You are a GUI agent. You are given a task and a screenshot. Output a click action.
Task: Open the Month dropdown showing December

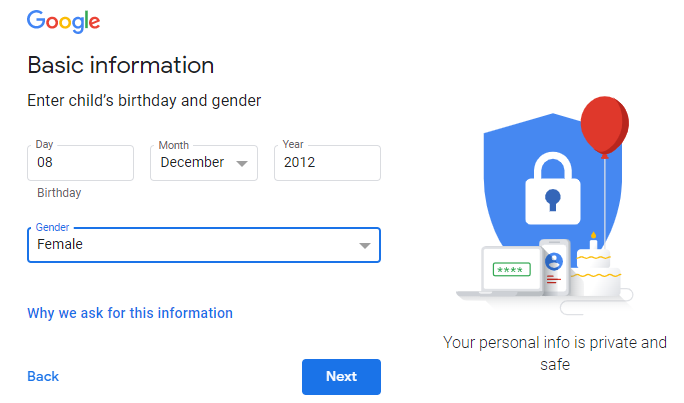[x=204, y=163]
